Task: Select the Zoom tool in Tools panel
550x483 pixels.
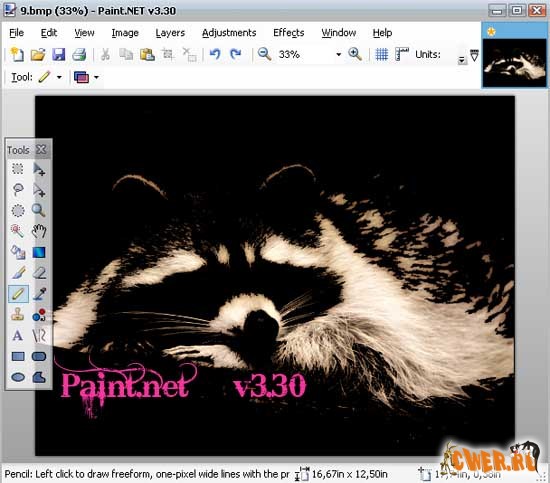Action: coord(39,210)
